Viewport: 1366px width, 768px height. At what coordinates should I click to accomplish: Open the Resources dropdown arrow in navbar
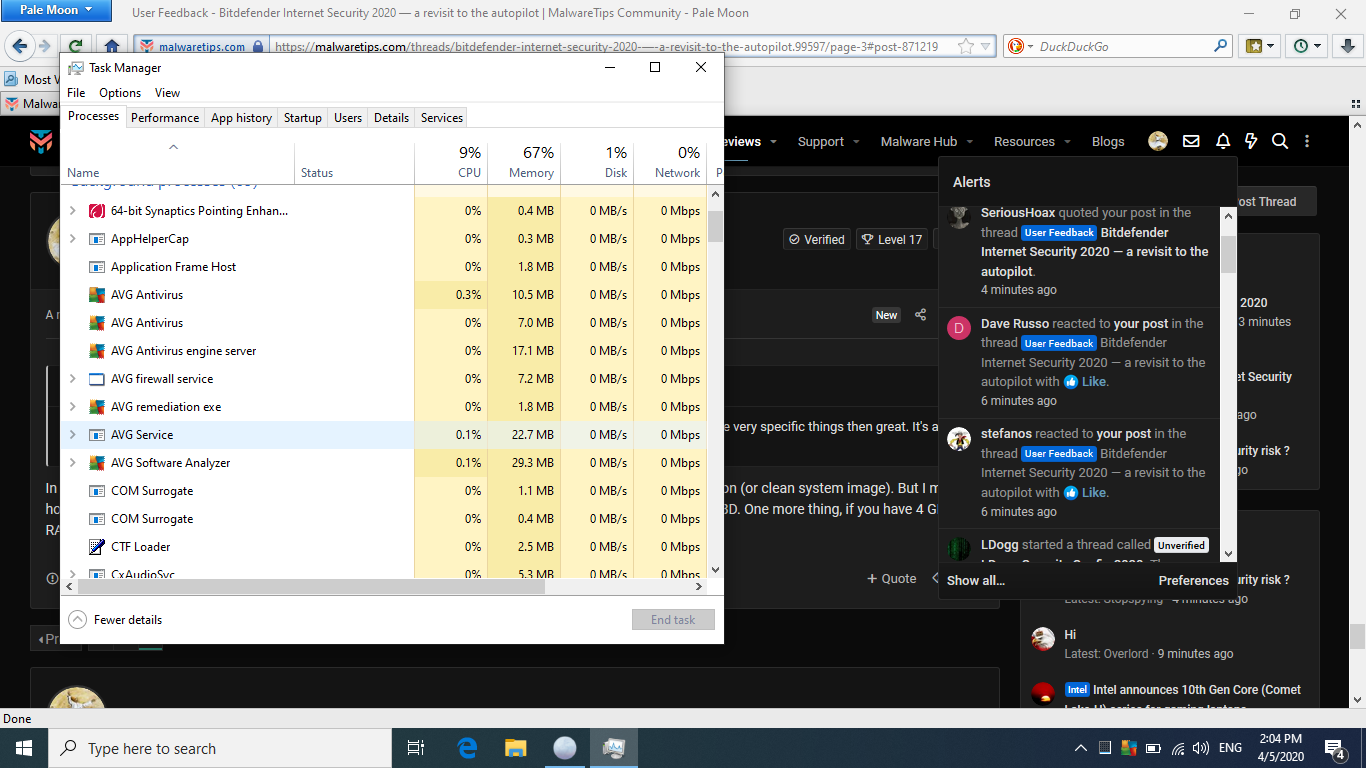pos(1067,142)
